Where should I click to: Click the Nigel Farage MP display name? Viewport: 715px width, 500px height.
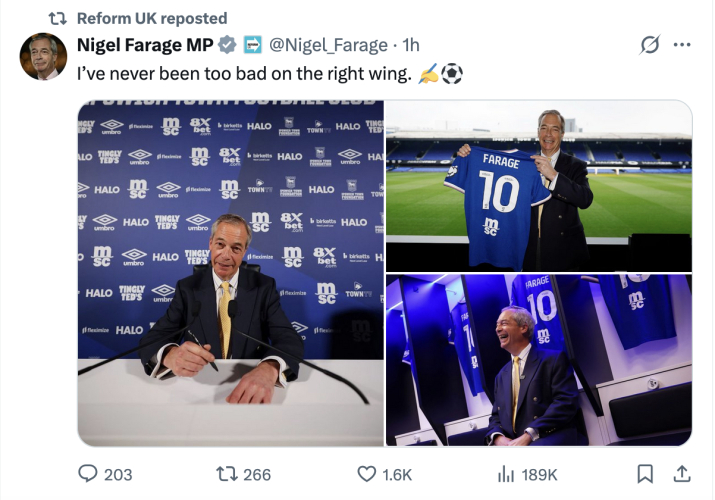(145, 45)
